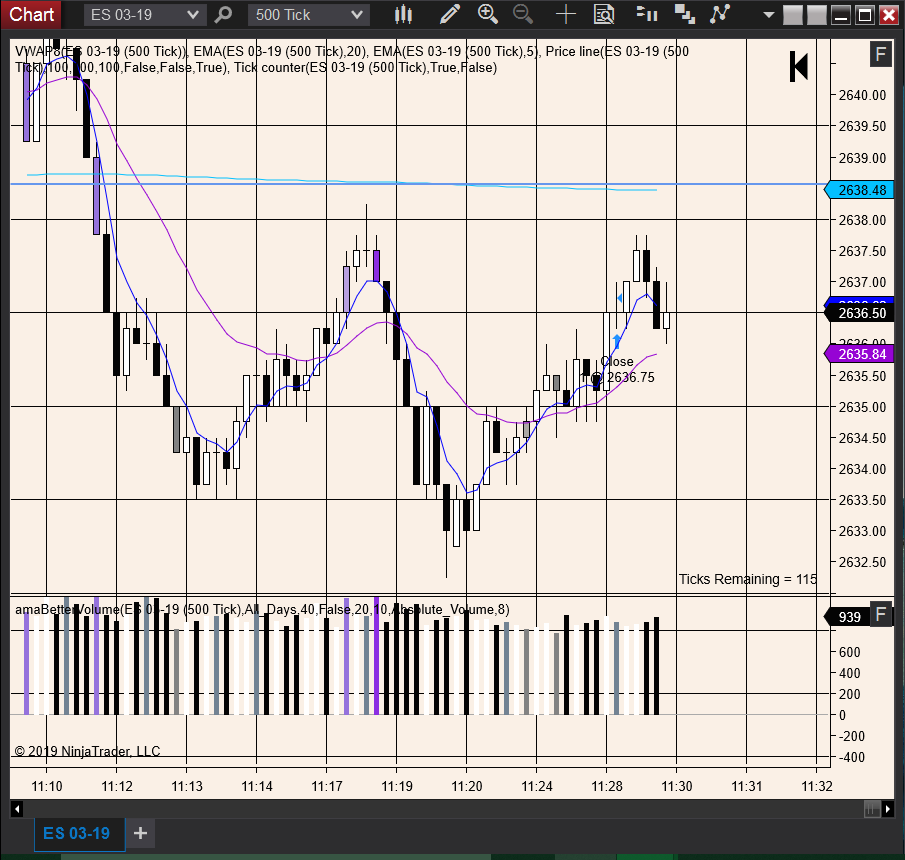The image size is (905, 860).
Task: Click the zoom out magnifier icon
Action: [523, 14]
